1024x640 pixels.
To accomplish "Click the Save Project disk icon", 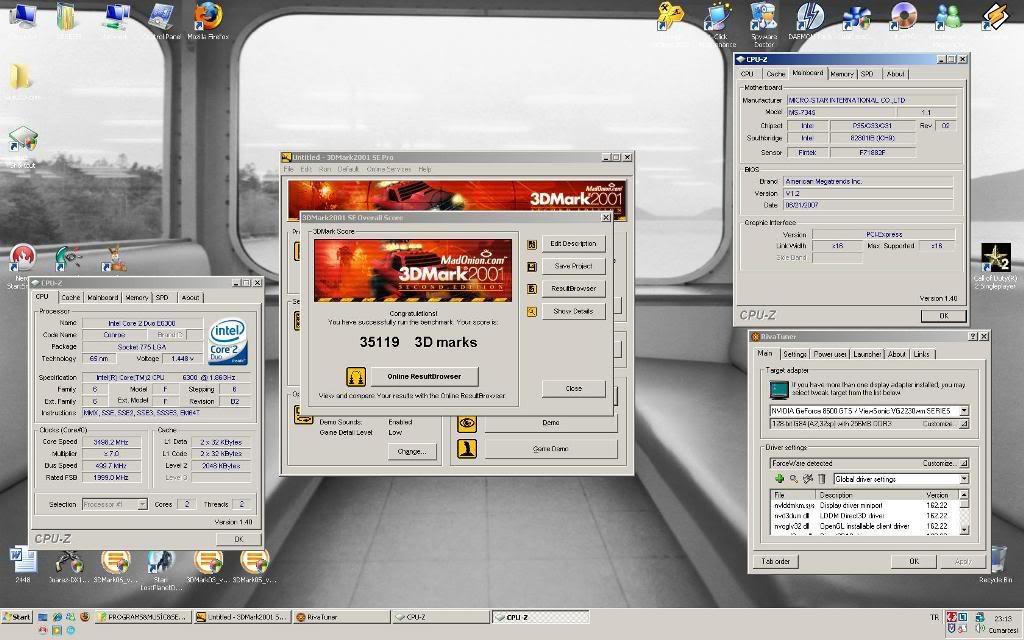I will coord(532,266).
